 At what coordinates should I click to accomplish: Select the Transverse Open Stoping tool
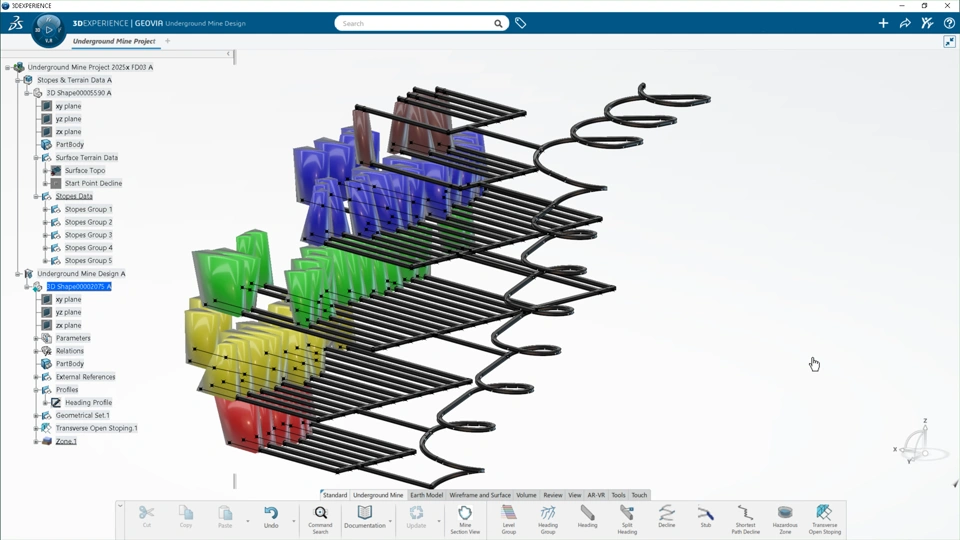tap(825, 519)
